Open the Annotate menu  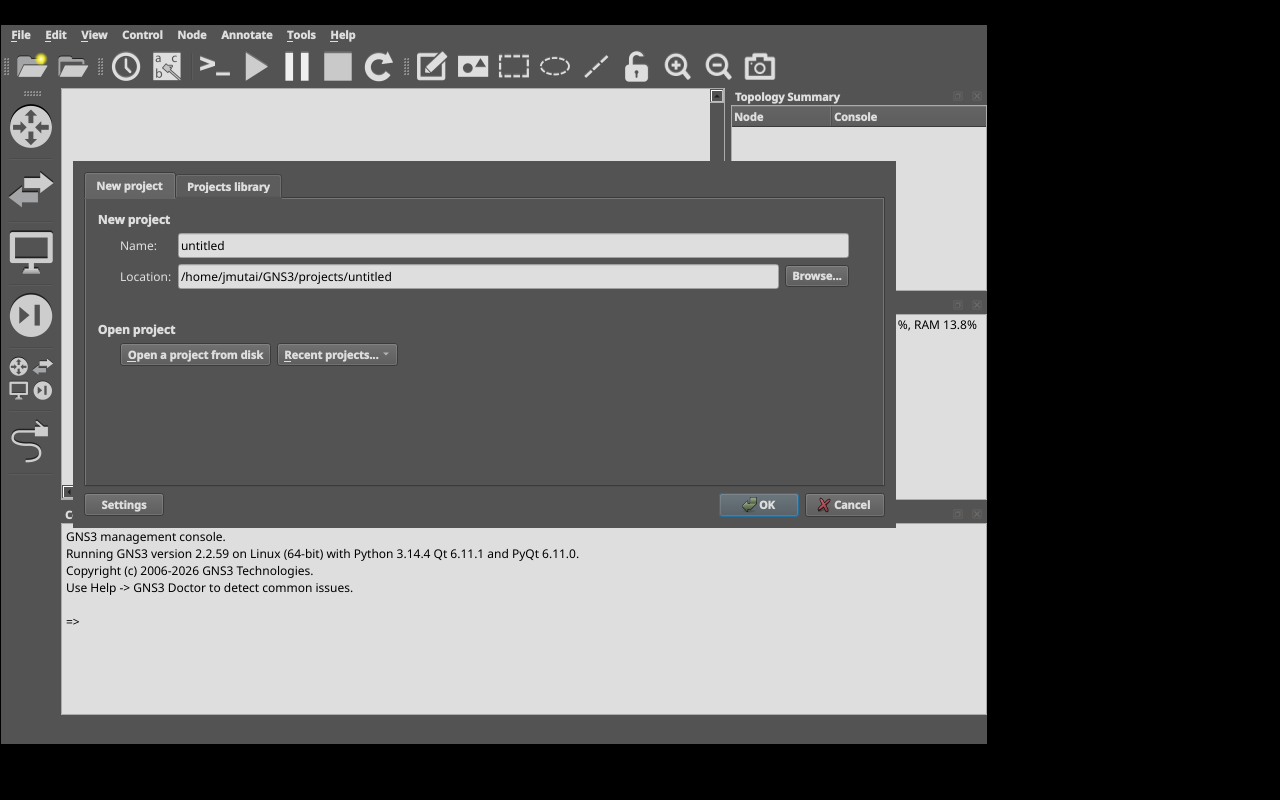pos(247,35)
